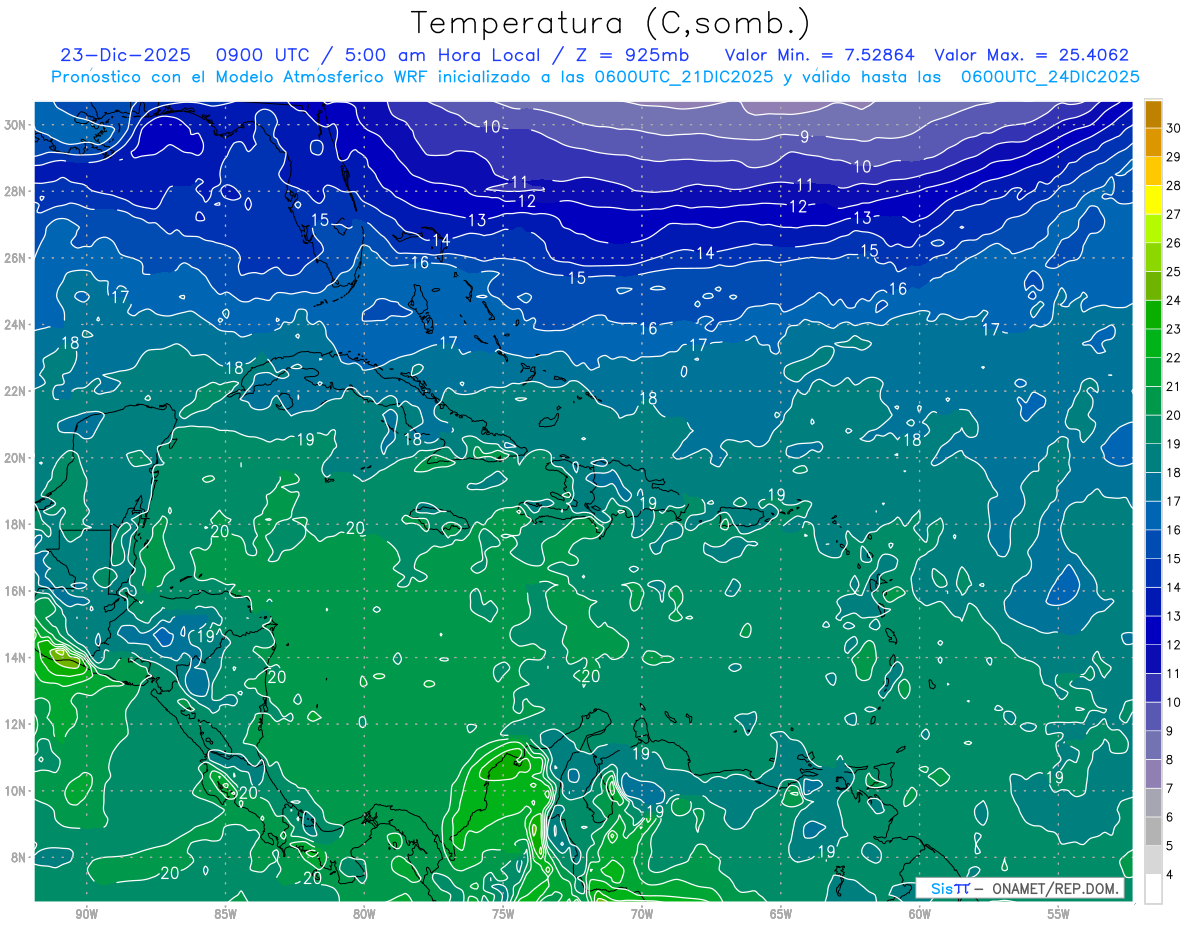The height and width of the screenshot is (927, 1200).
Task: Click the "8N" latitude axis label
Action: click(20, 858)
